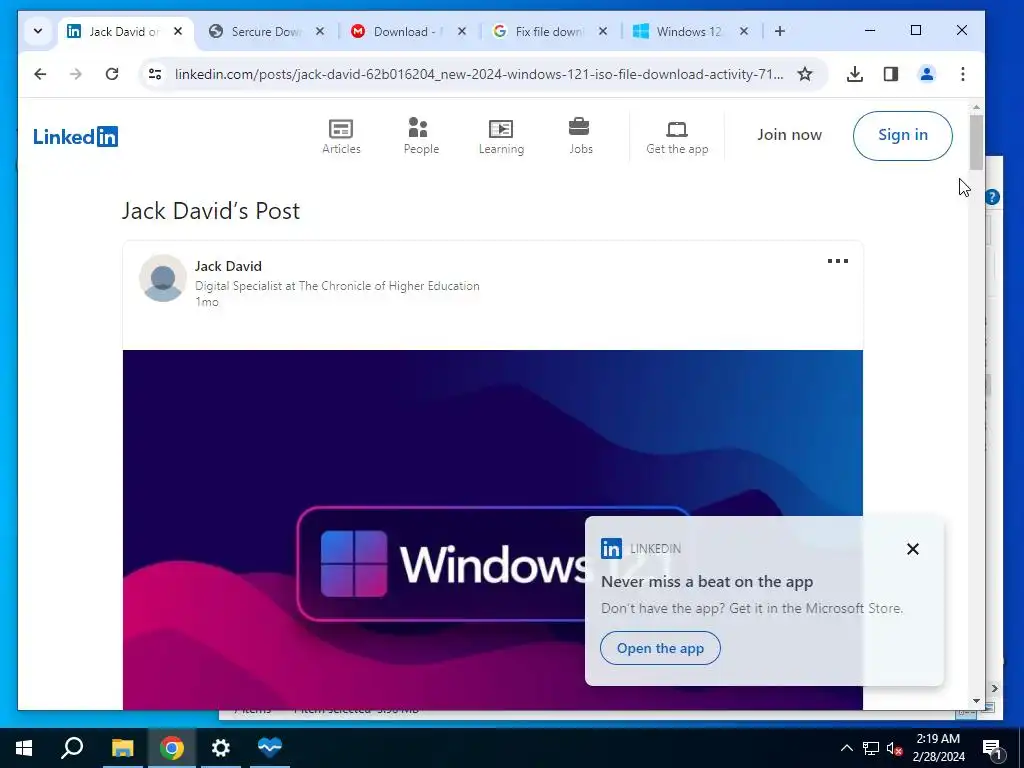
Task: Switch to the Fix file down Google tab
Action: coord(550,31)
